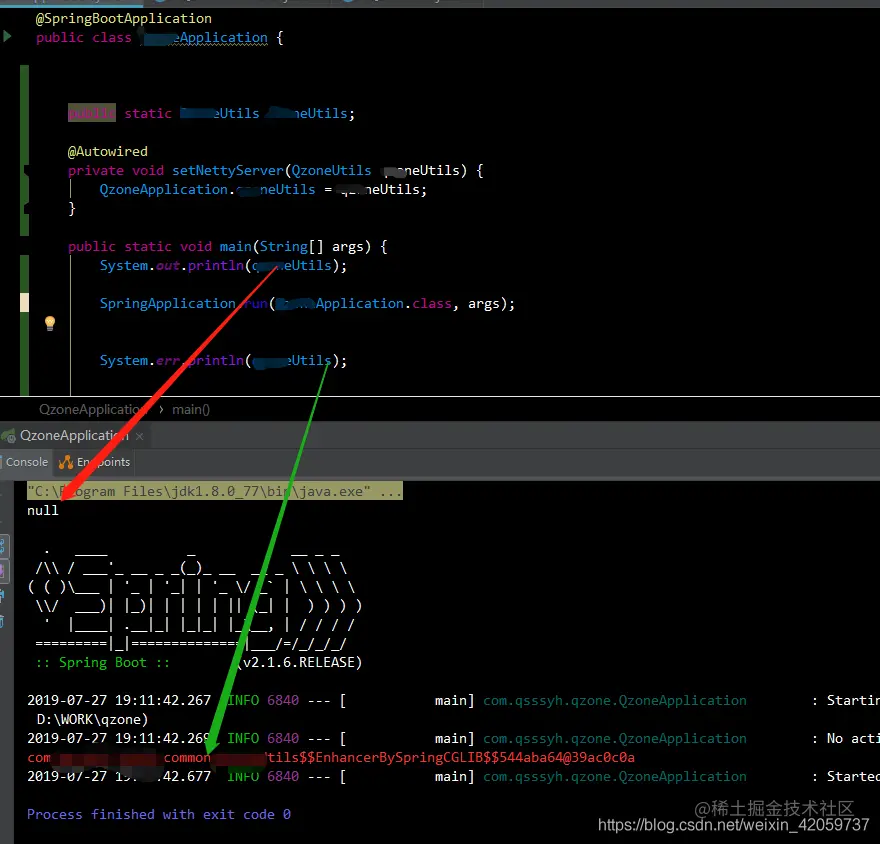
Task: Click the 'null' output line in console
Action: click(x=43, y=510)
